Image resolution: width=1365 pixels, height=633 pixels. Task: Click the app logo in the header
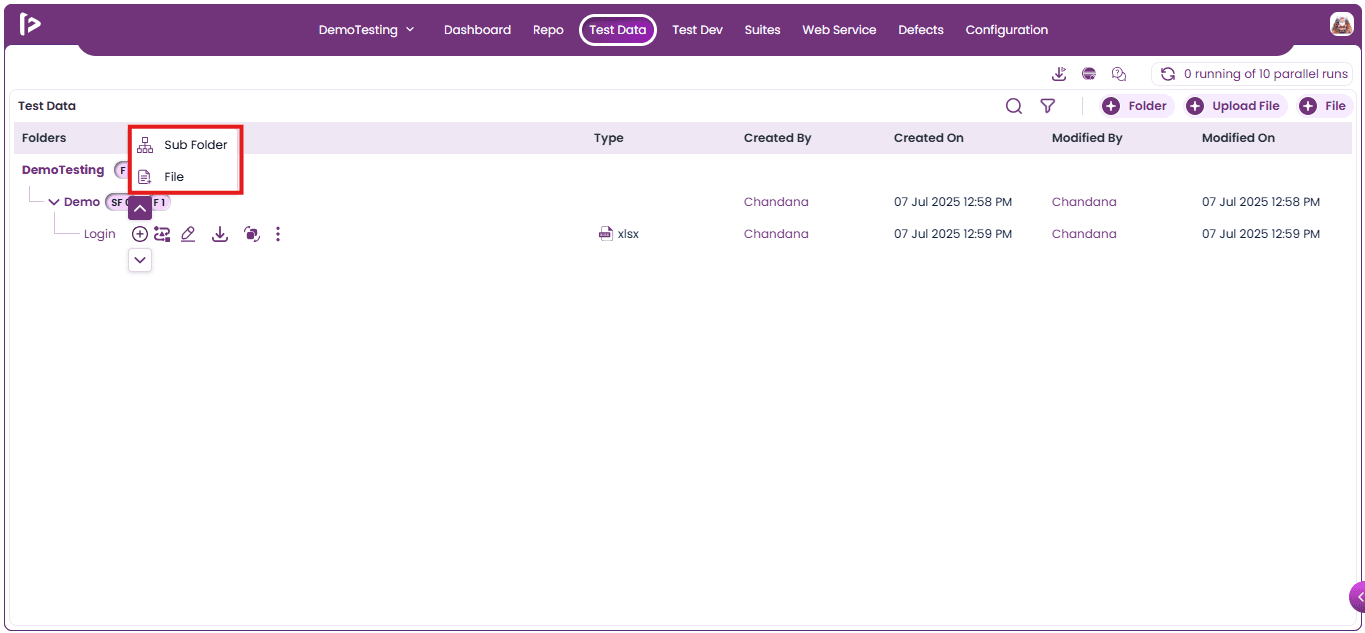click(30, 25)
